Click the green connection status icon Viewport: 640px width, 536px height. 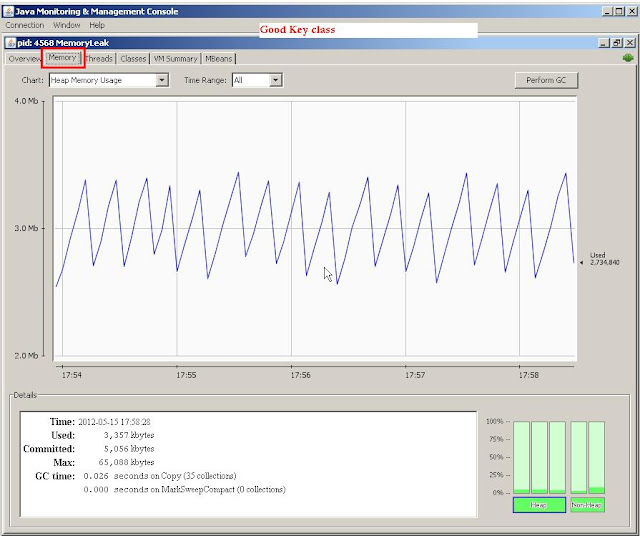[628, 58]
